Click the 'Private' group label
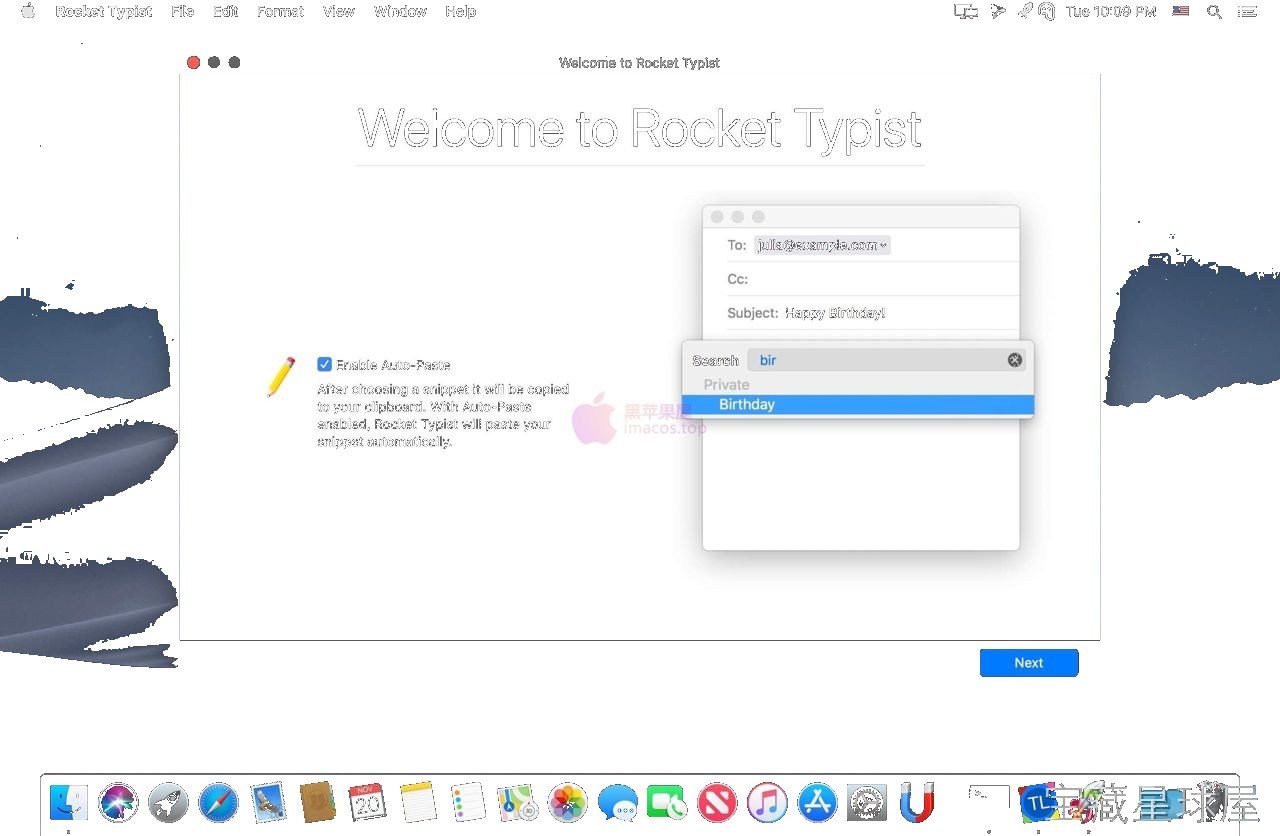 pos(726,385)
